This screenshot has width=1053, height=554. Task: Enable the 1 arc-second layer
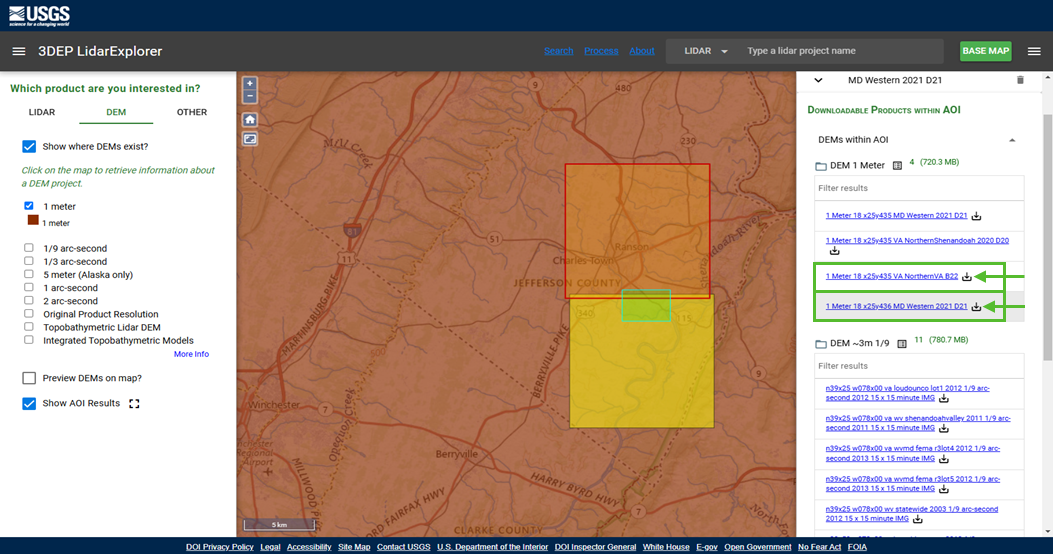[29, 287]
